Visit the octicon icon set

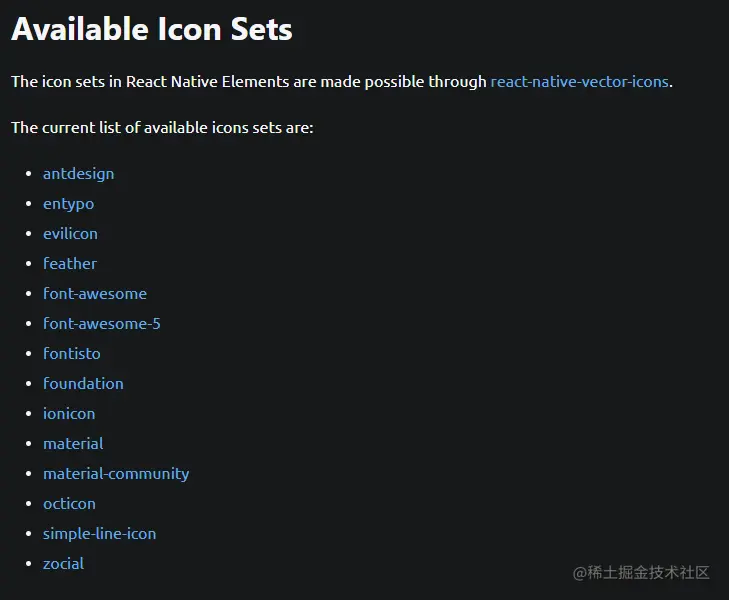tap(69, 504)
